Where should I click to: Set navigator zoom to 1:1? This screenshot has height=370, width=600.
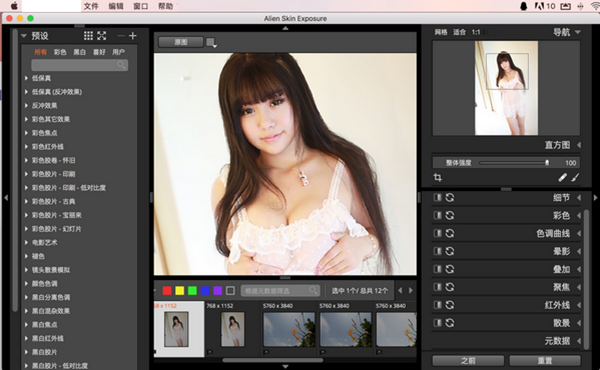[476, 32]
